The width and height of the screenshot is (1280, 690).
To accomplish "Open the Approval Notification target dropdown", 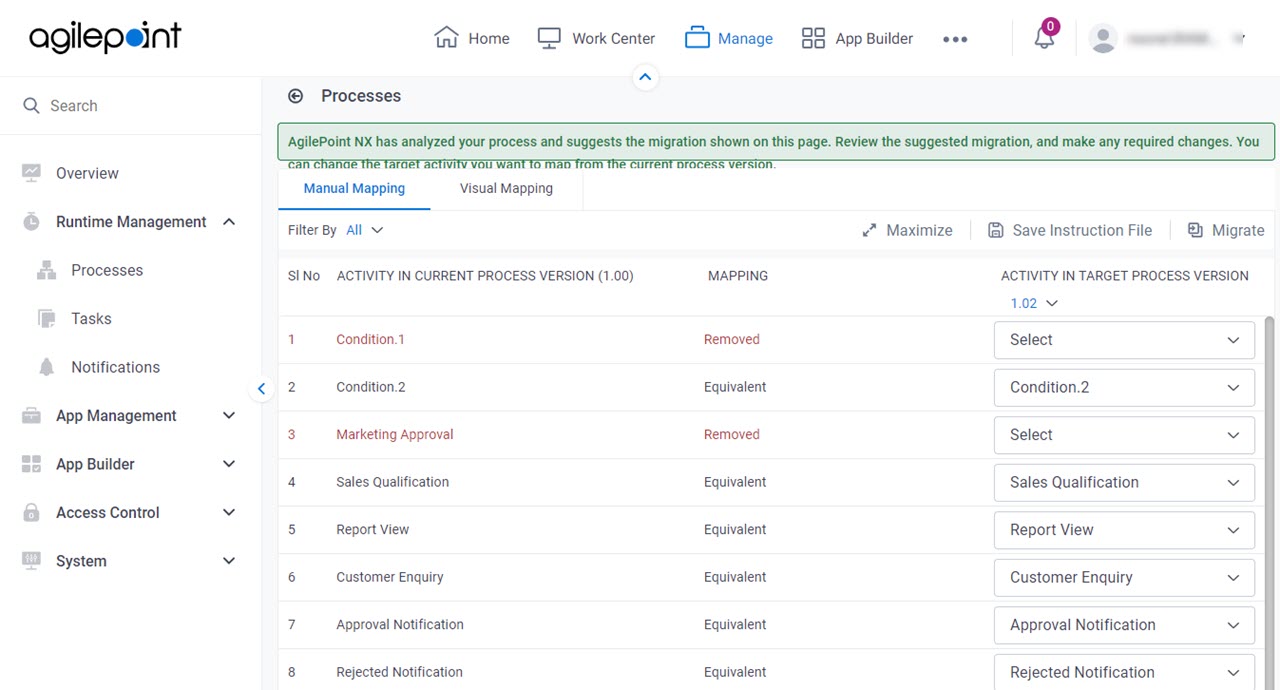I will point(1124,625).
